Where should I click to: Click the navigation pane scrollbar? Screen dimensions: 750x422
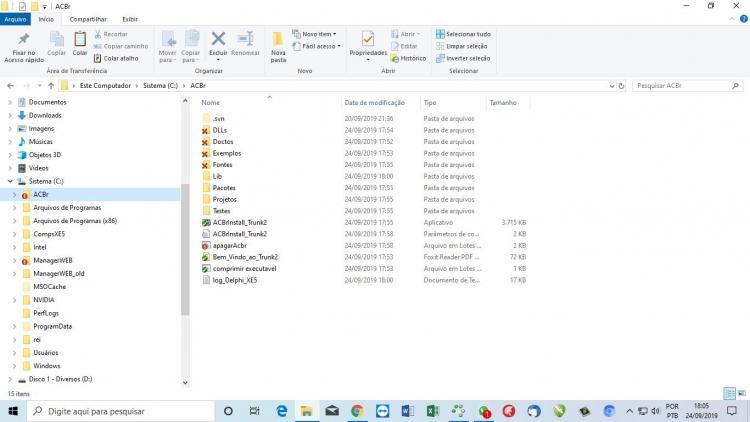point(185,249)
